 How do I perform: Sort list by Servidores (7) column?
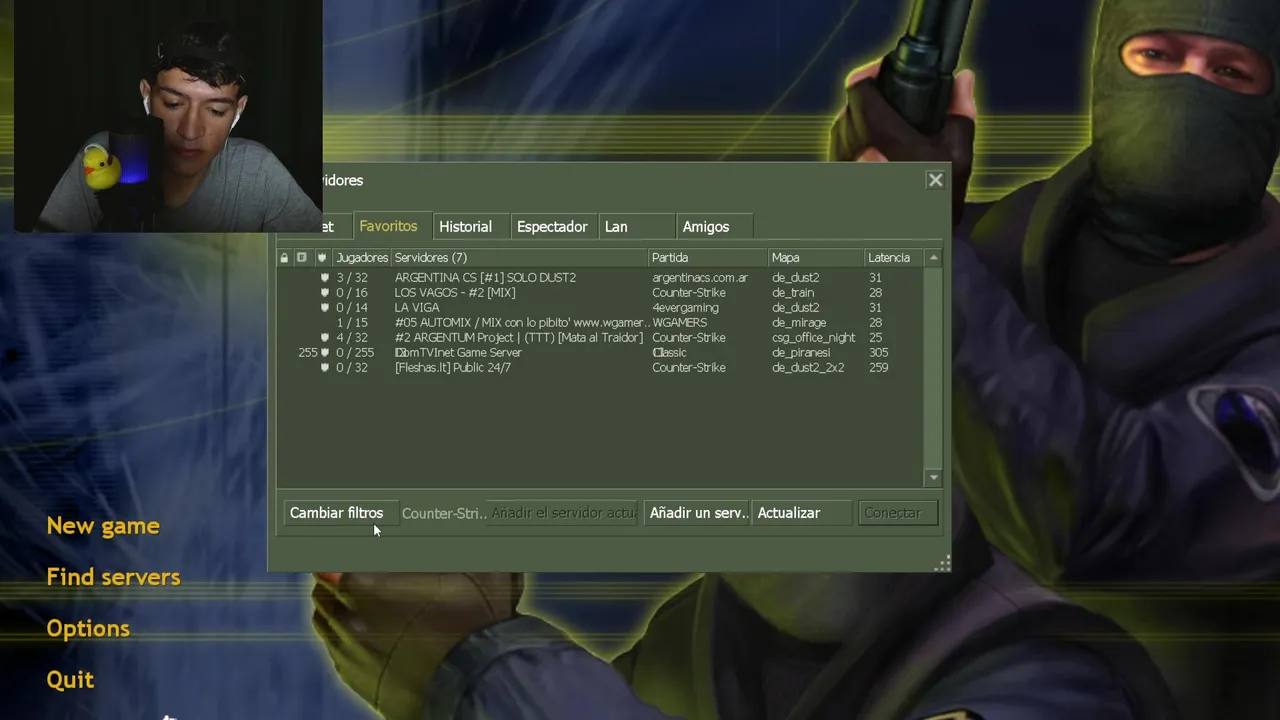(519, 258)
